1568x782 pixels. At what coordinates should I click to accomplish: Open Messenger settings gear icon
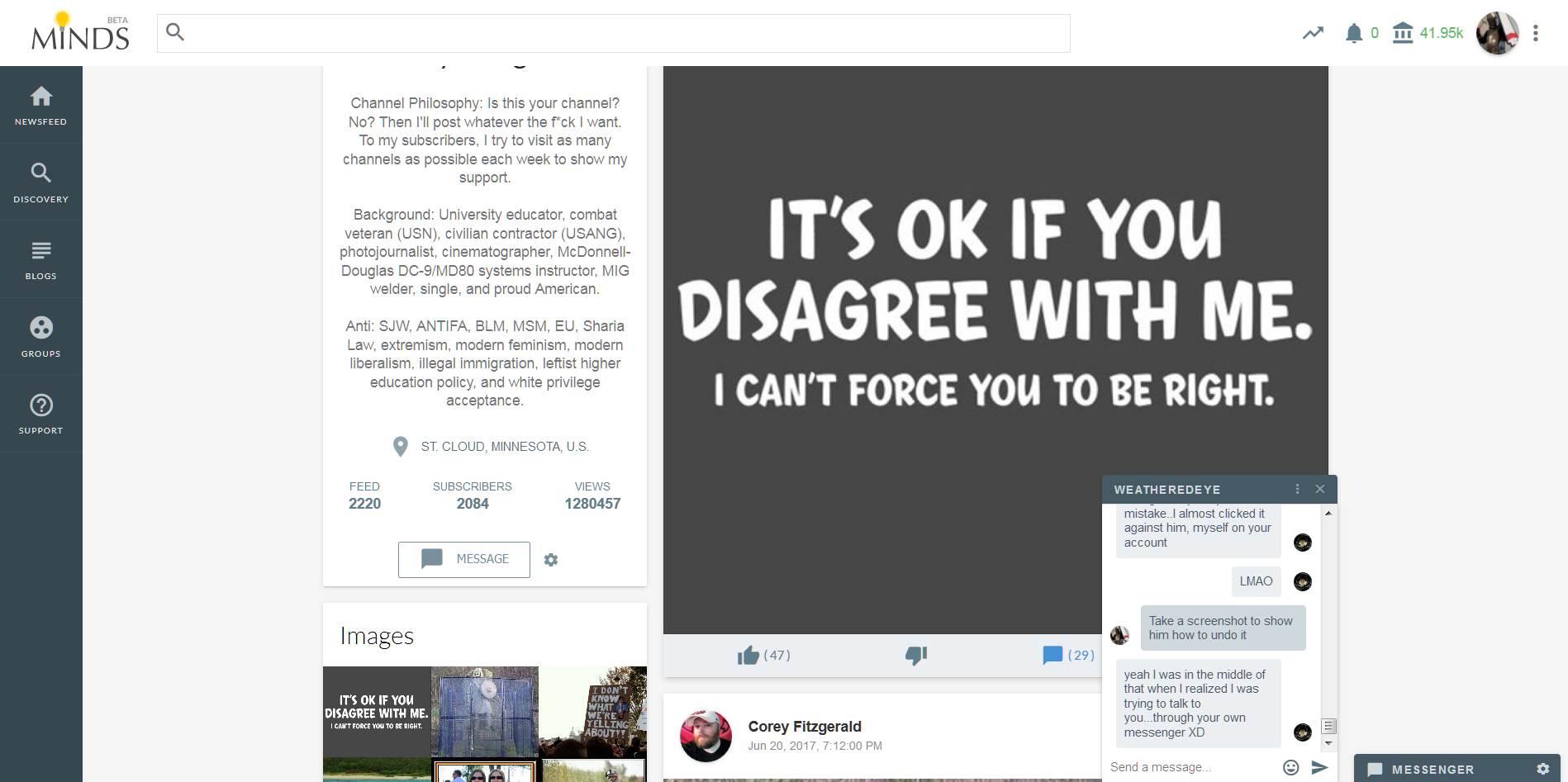click(x=1542, y=769)
